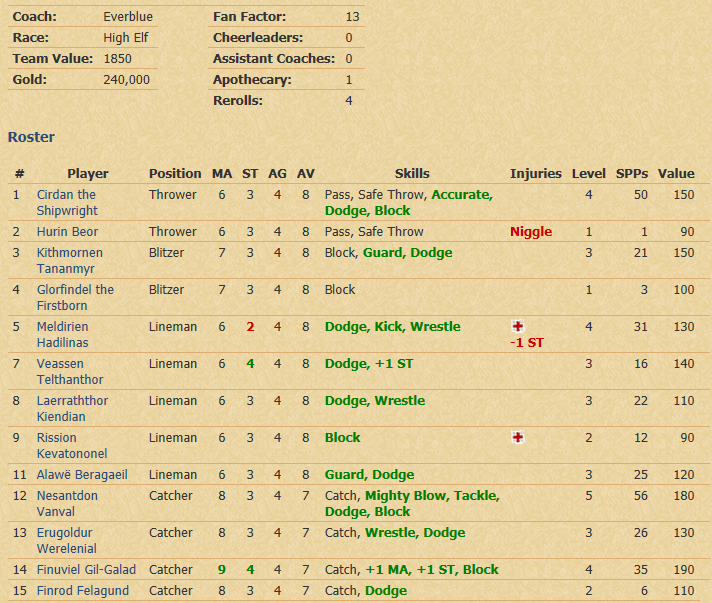Click the Thrower position in Hurin Beor's row
712x603 pixels.
point(173,232)
